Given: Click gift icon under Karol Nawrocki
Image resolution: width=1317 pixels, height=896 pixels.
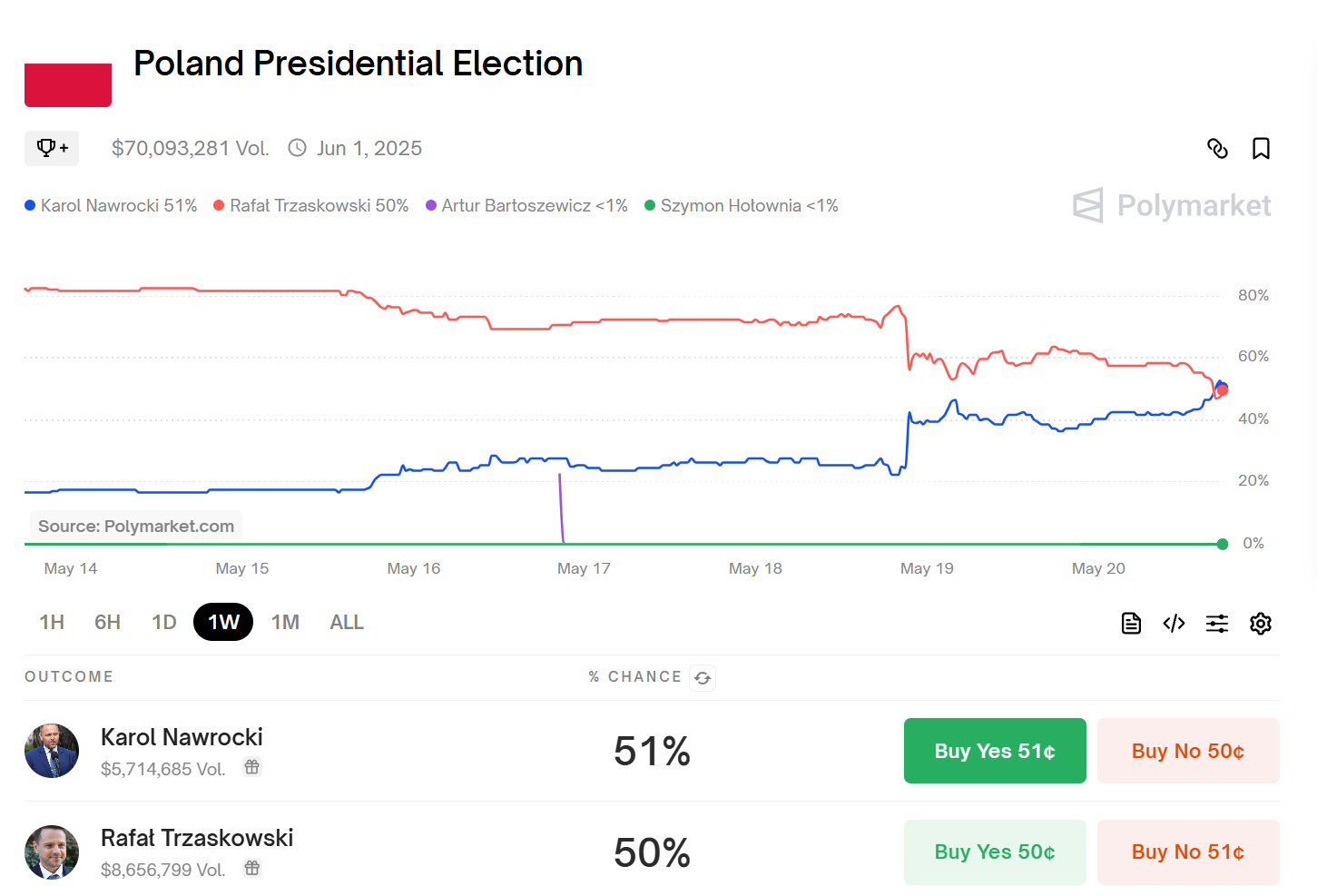Looking at the screenshot, I should pyautogui.click(x=252, y=767).
